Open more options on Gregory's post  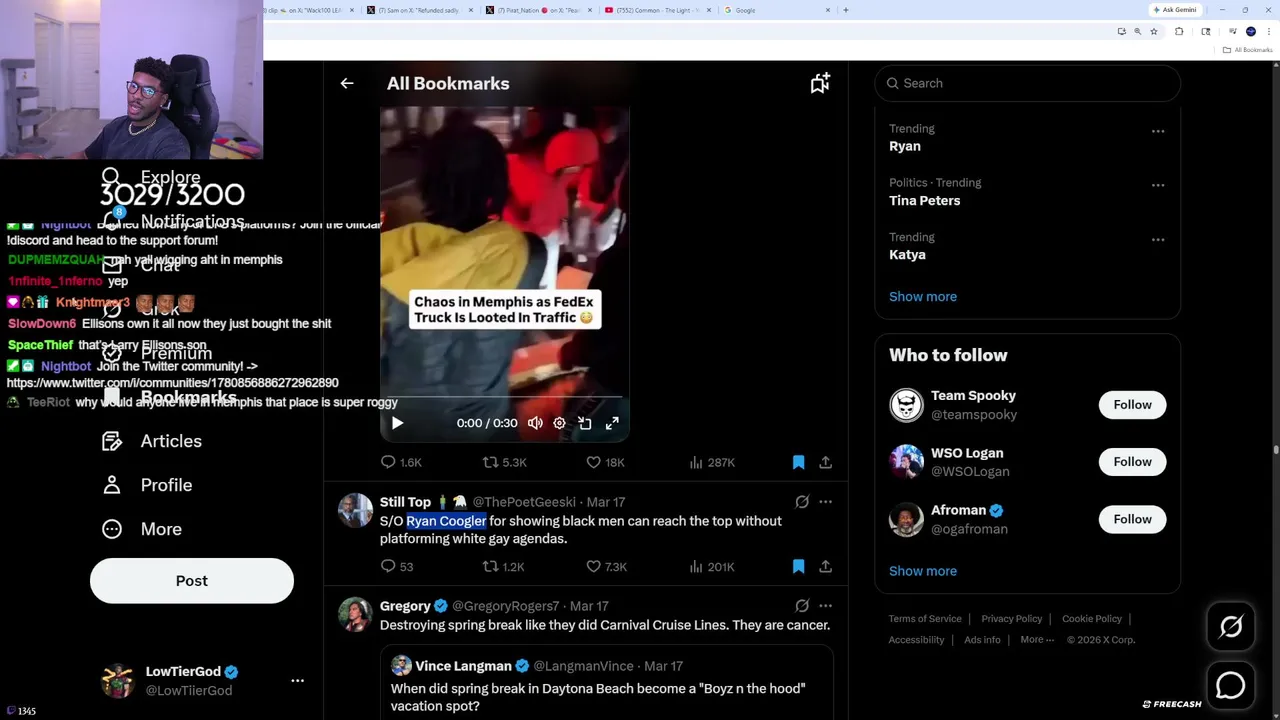(x=825, y=606)
